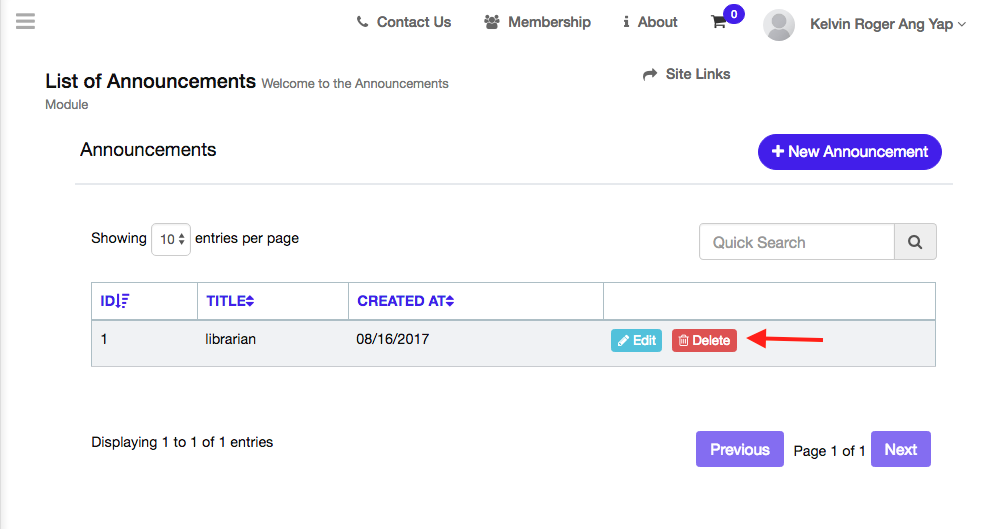Click the 'Displaying 1 to 1 of 1 entries' text

182,442
